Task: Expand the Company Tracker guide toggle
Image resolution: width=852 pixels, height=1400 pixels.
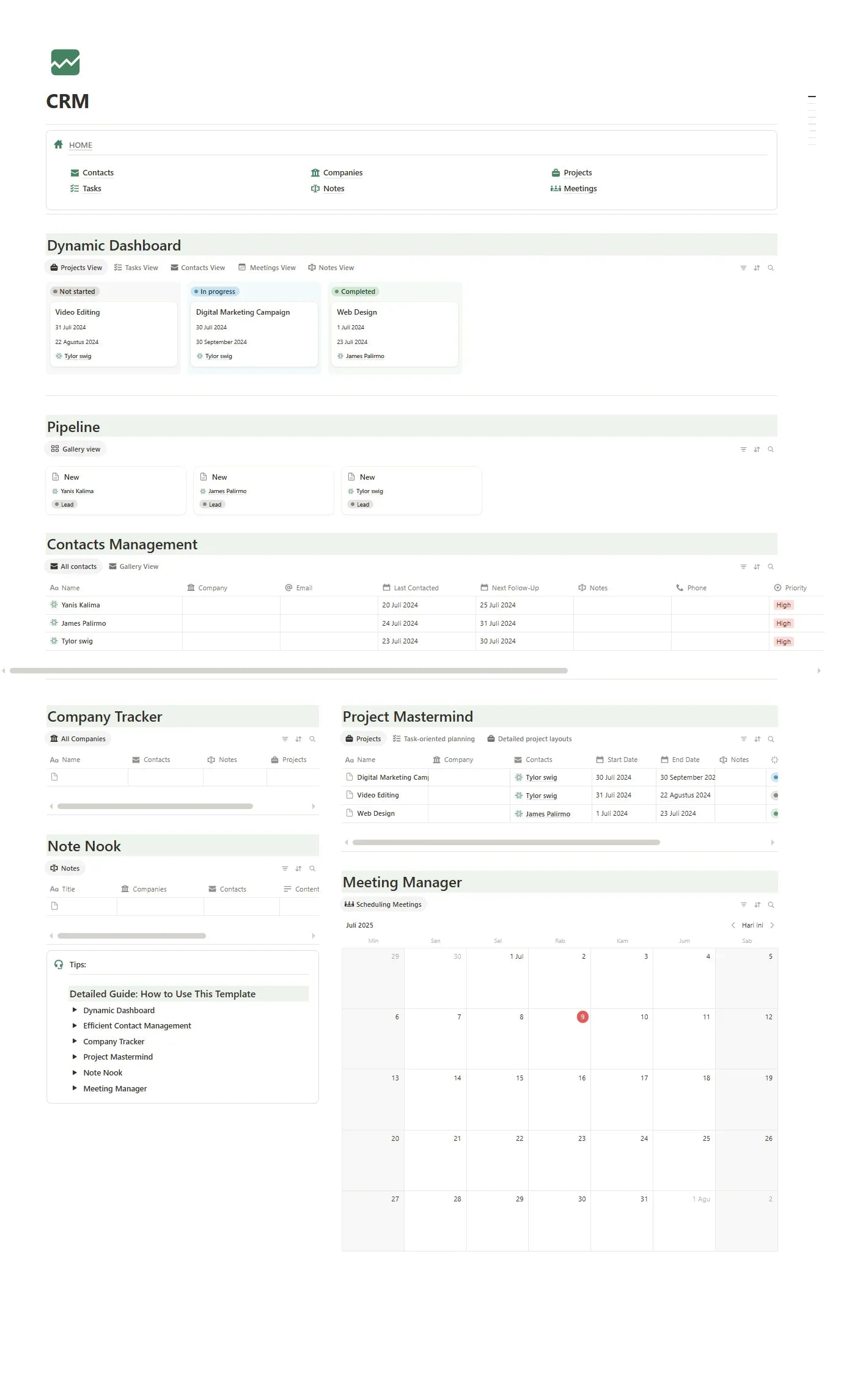Action: (75, 1041)
